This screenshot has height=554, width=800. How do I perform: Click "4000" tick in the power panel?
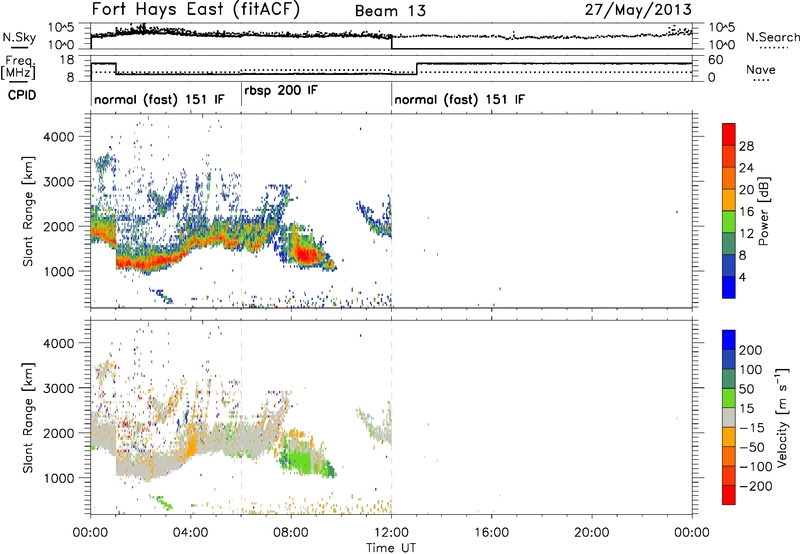(x=58, y=137)
